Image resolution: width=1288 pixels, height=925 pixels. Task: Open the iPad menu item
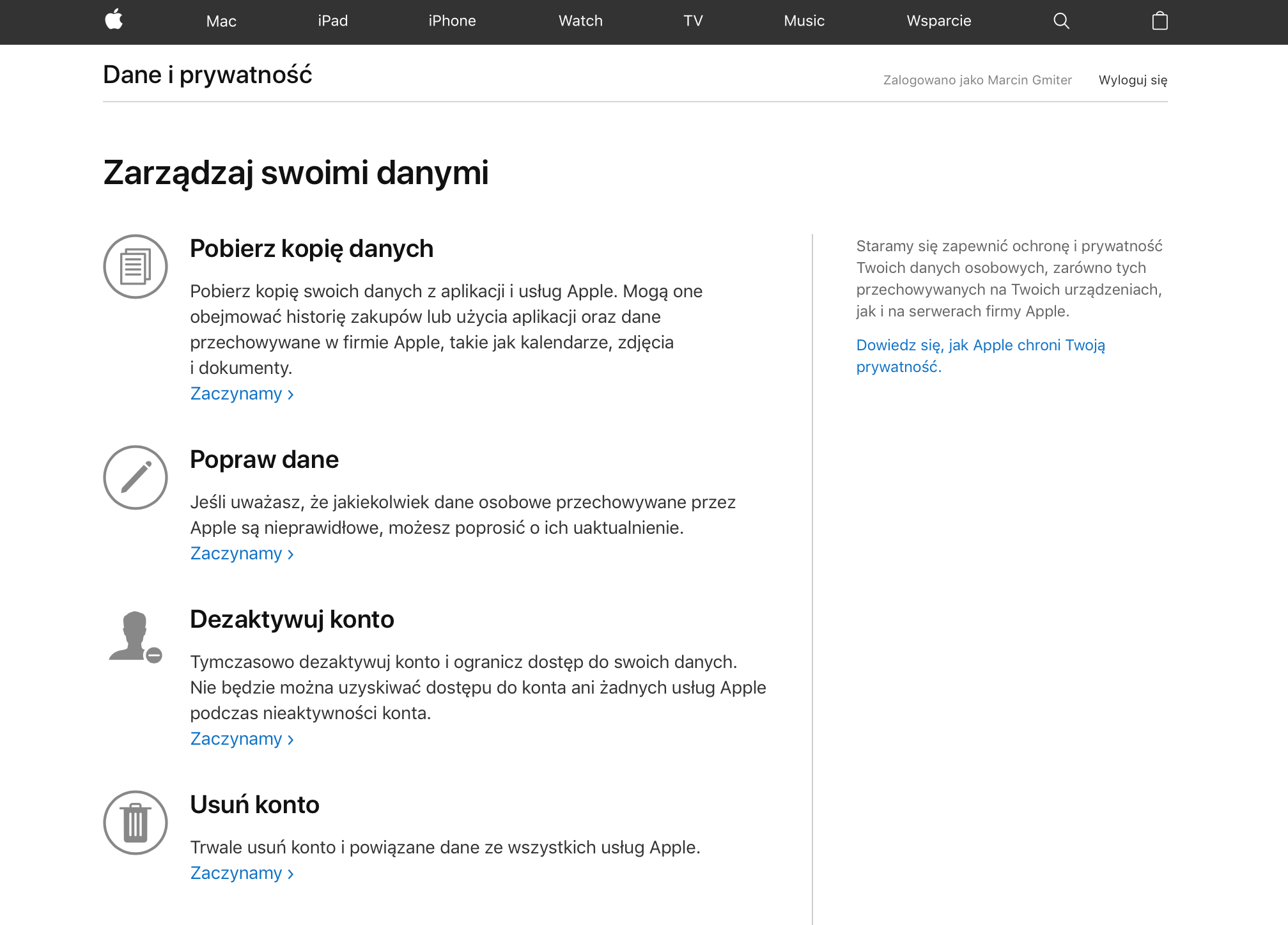click(333, 21)
